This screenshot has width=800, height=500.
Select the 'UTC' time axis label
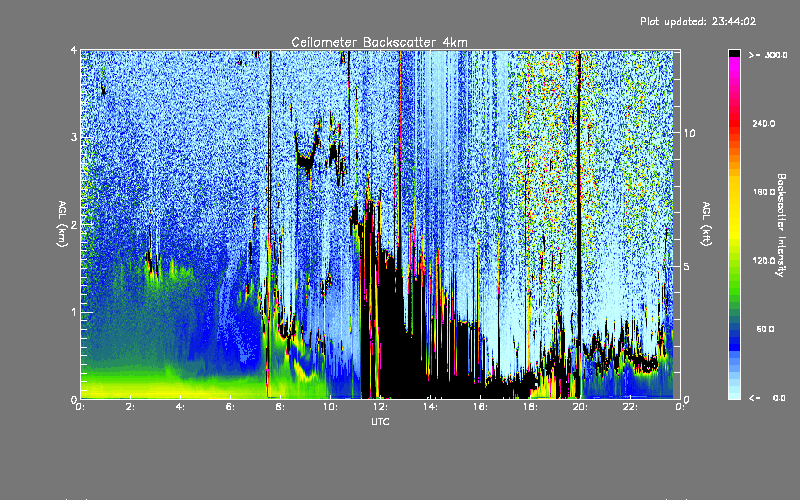point(380,421)
